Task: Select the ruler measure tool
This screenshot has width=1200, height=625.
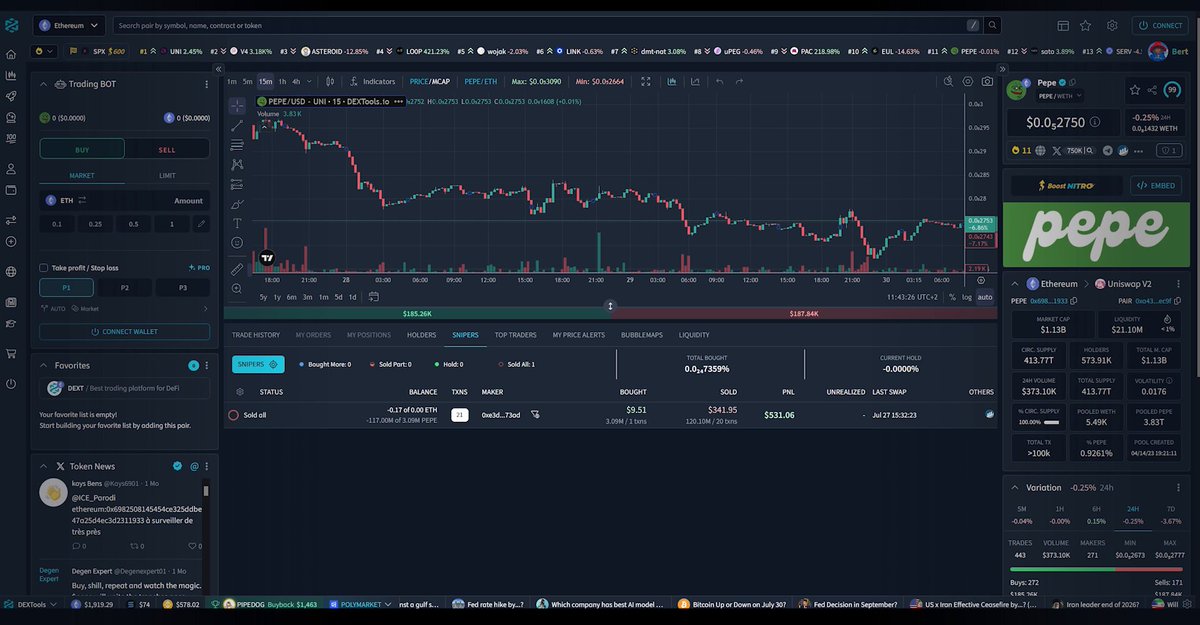Action: click(237, 269)
